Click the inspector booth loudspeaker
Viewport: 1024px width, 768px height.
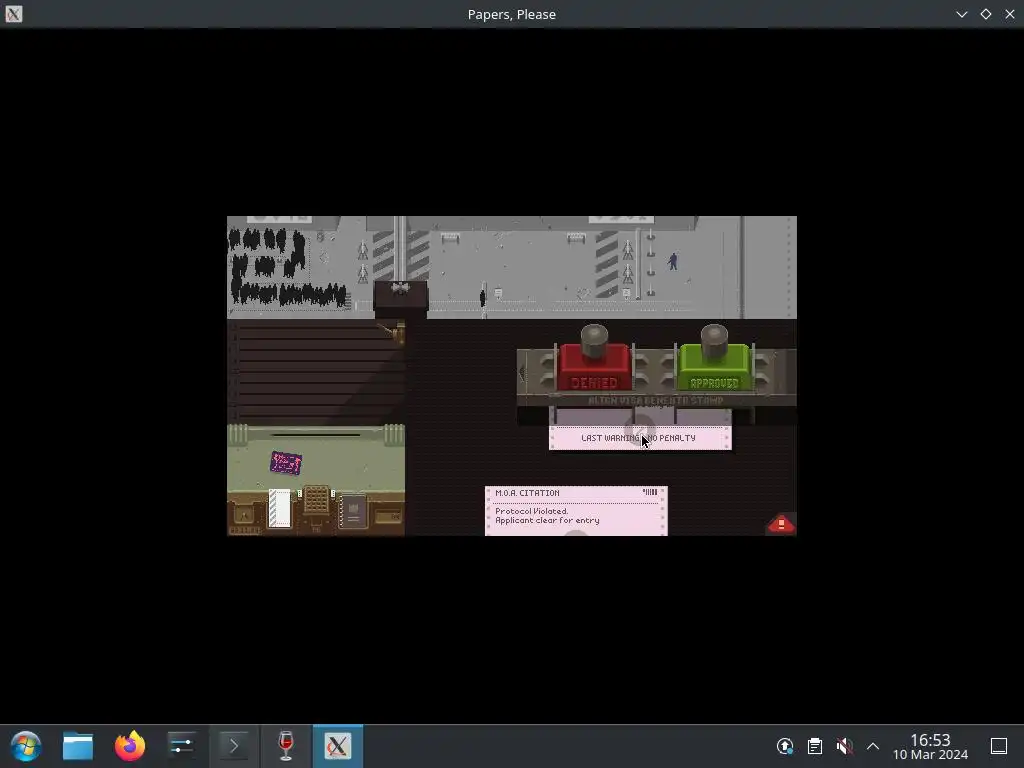tap(396, 333)
